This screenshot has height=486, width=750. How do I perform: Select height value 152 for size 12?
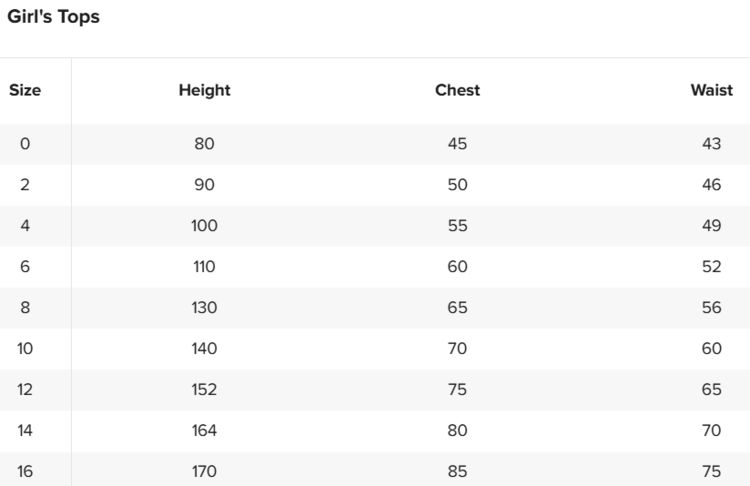tap(204, 390)
